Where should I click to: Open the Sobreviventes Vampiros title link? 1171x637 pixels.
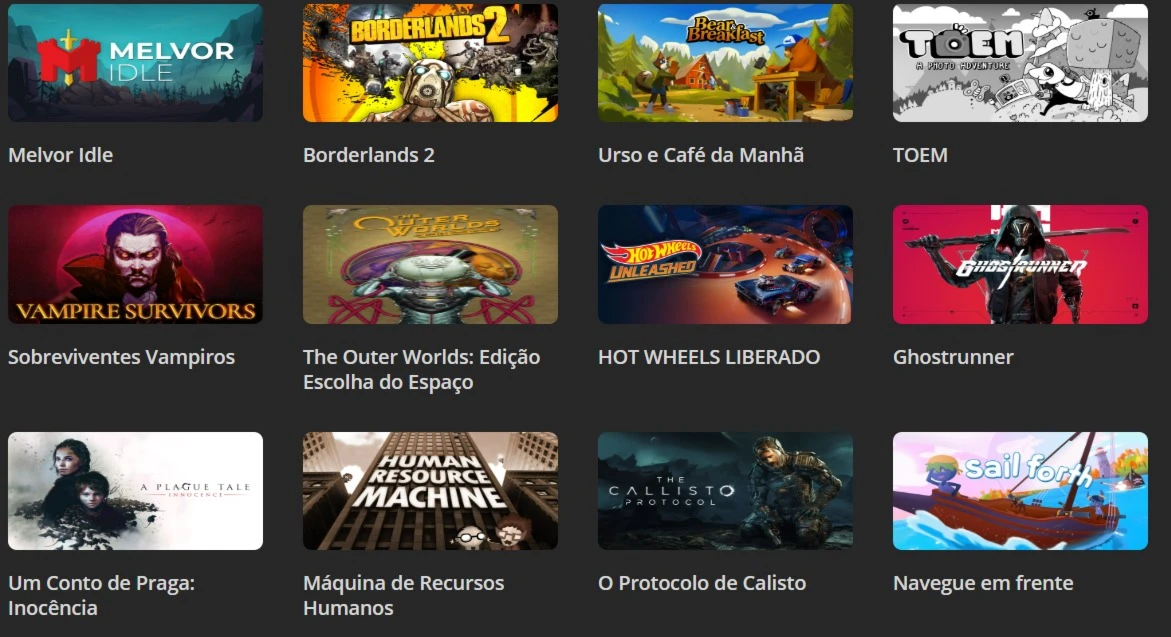tap(121, 358)
